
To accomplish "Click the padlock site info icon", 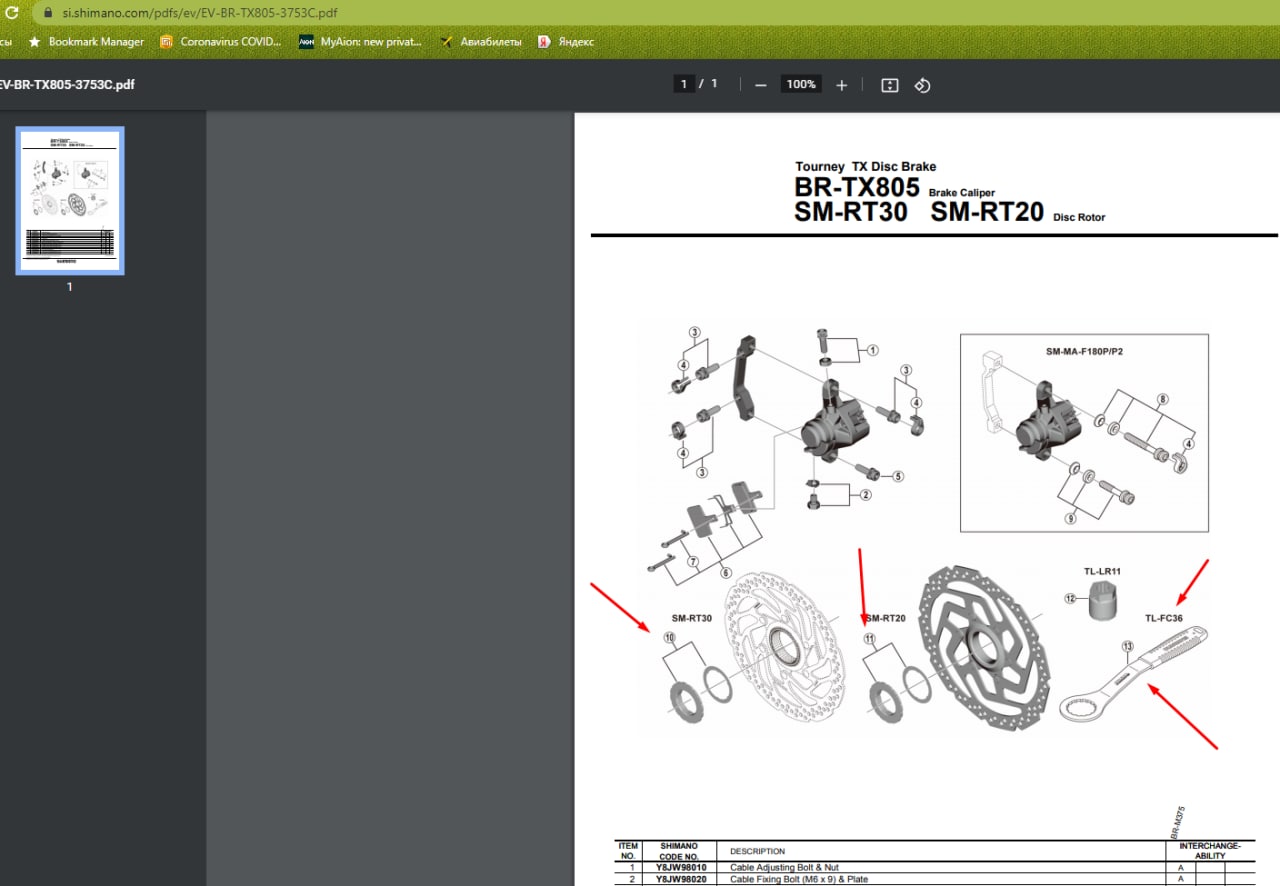I will (47, 13).
